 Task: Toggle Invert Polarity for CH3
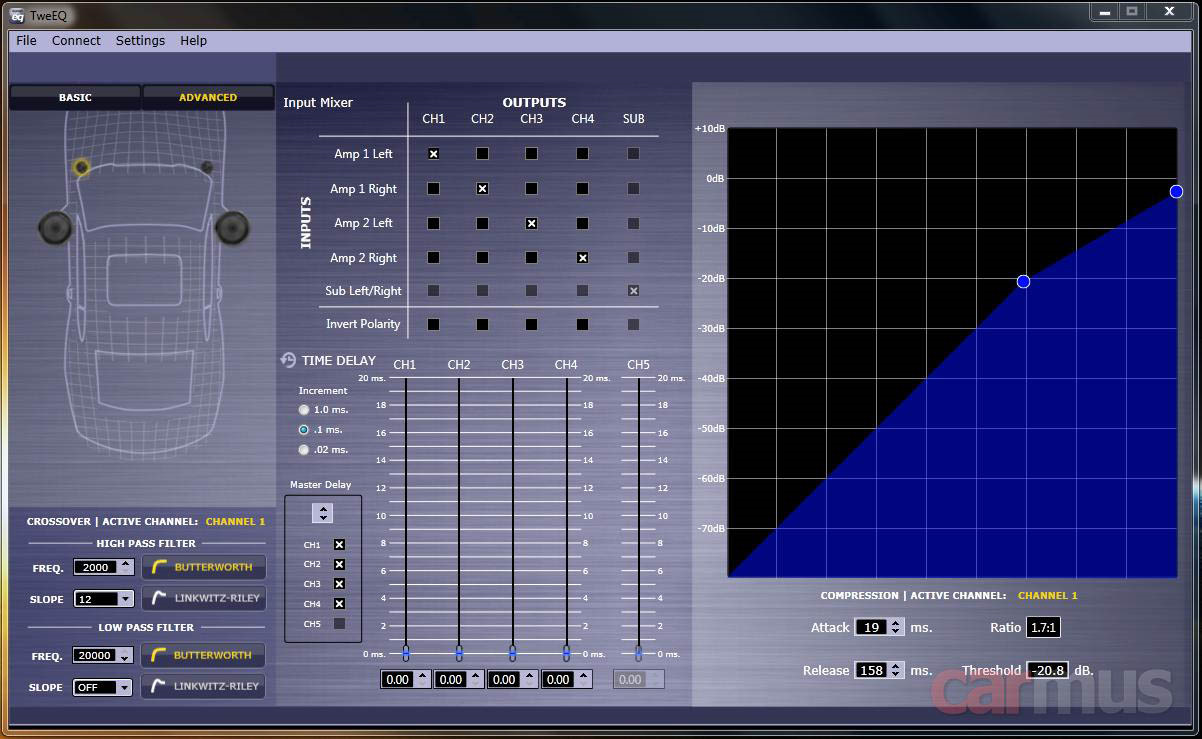tap(531, 324)
